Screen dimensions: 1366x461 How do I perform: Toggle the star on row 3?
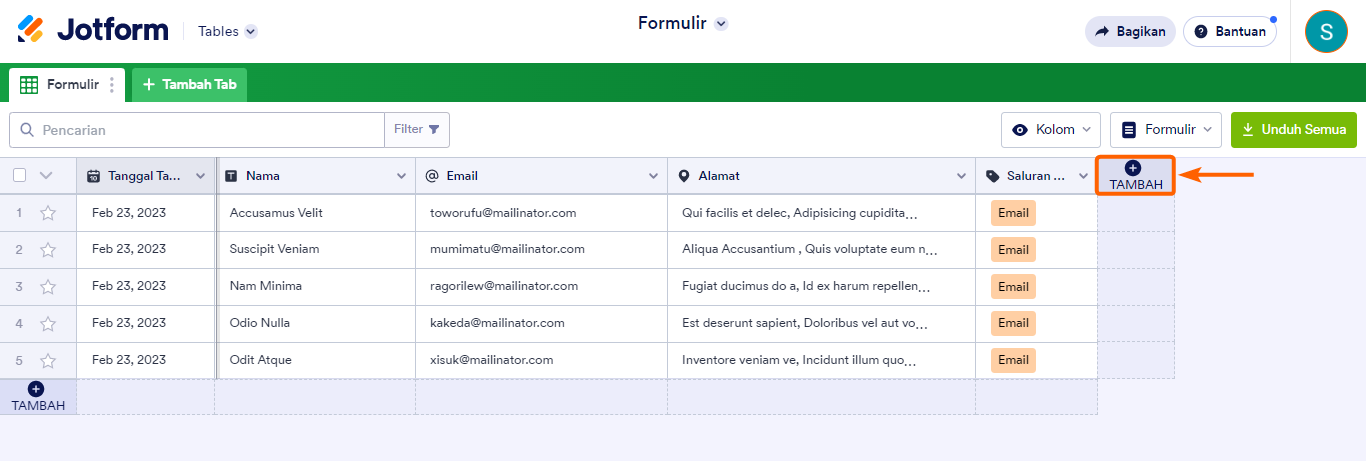(48, 287)
